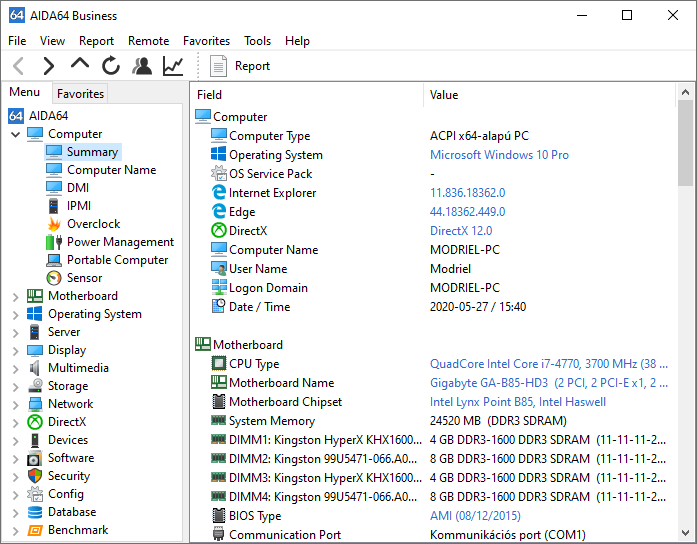Select IPMI server icon in tree
This screenshot has width=697, height=544.
point(53,206)
